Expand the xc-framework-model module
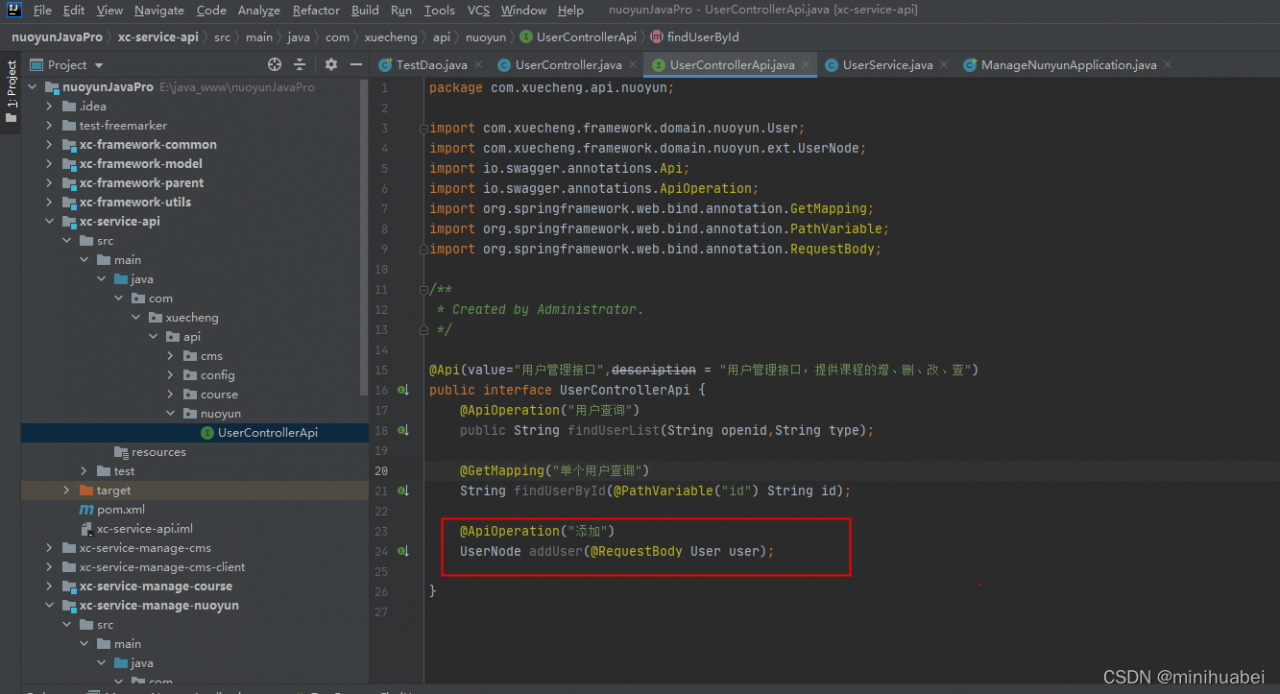The image size is (1280, 694). (50, 163)
